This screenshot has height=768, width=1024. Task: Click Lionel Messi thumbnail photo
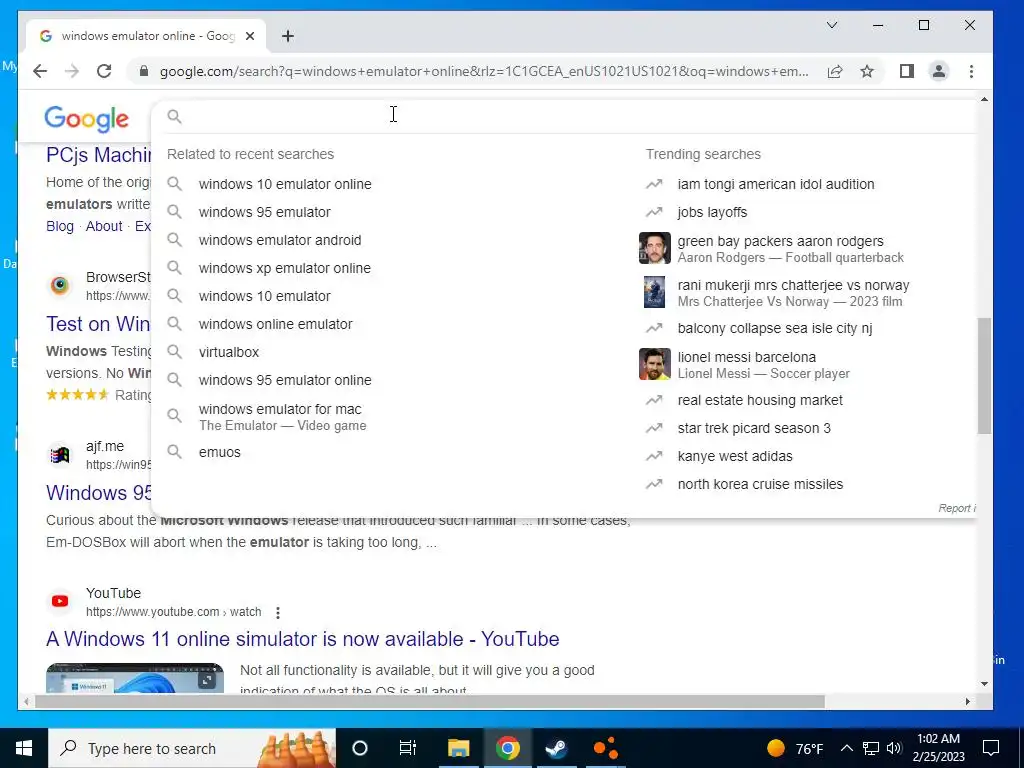(x=654, y=364)
